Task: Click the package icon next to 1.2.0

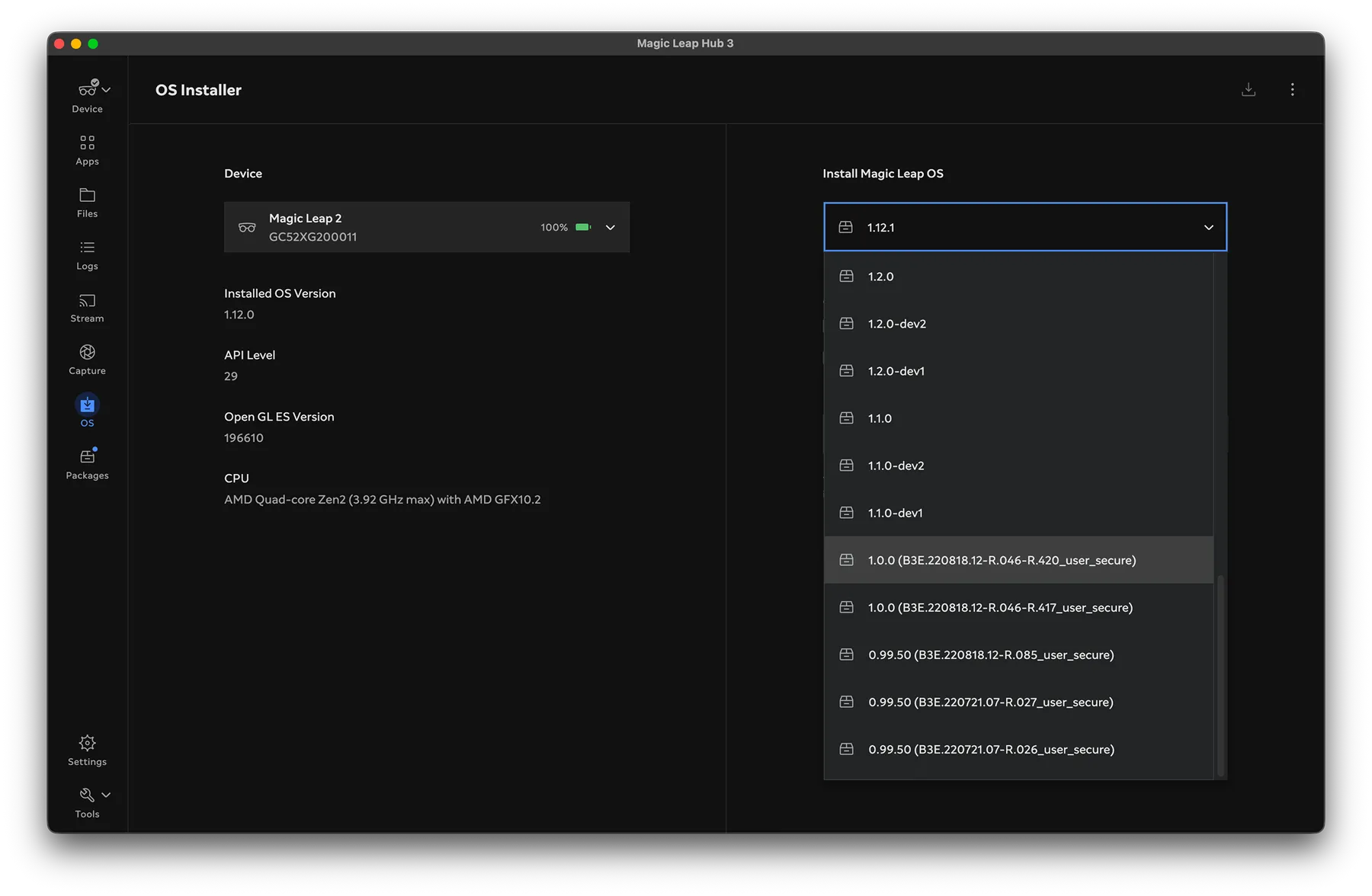Action: (x=846, y=277)
